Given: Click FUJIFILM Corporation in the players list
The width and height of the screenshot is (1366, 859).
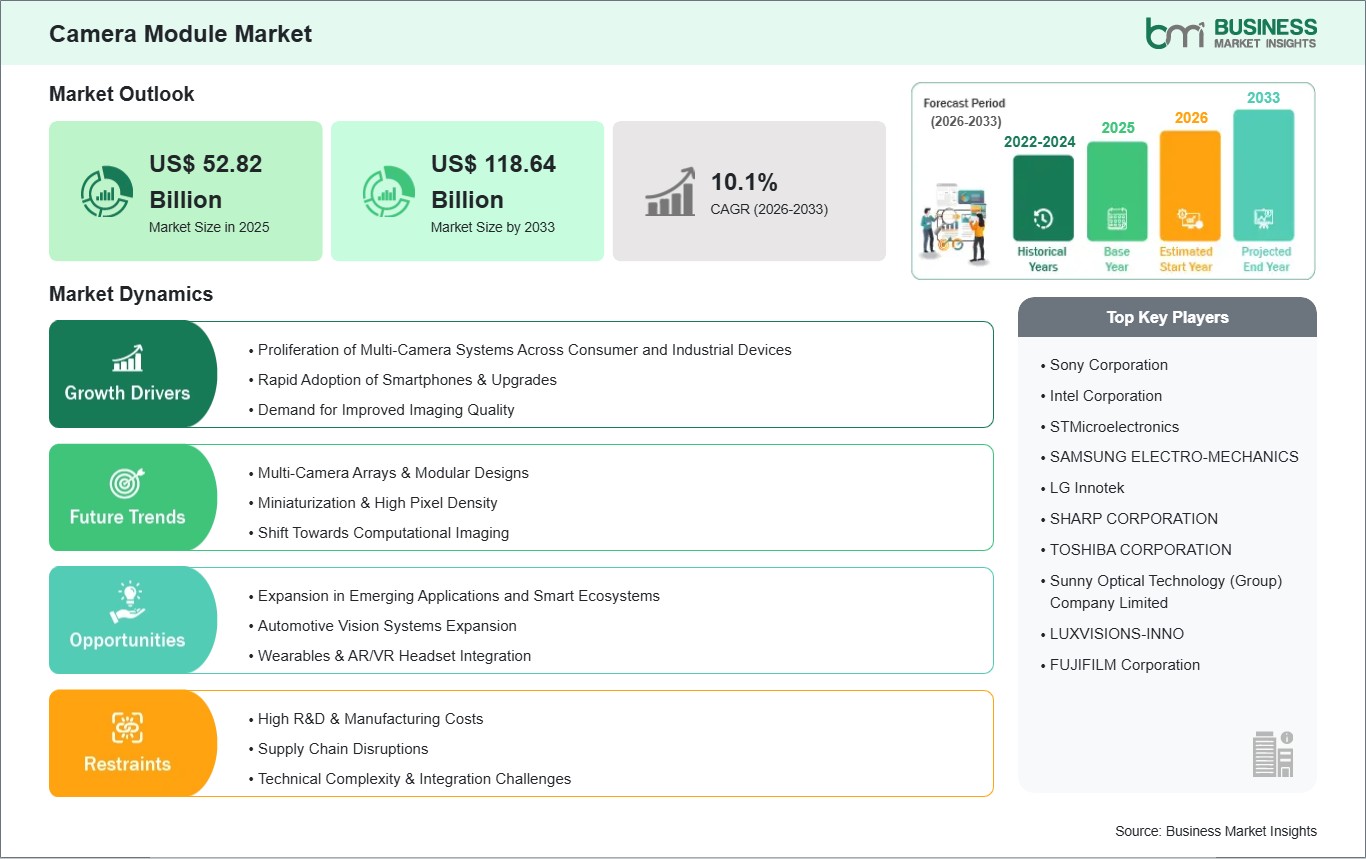Looking at the screenshot, I should point(1124,665).
